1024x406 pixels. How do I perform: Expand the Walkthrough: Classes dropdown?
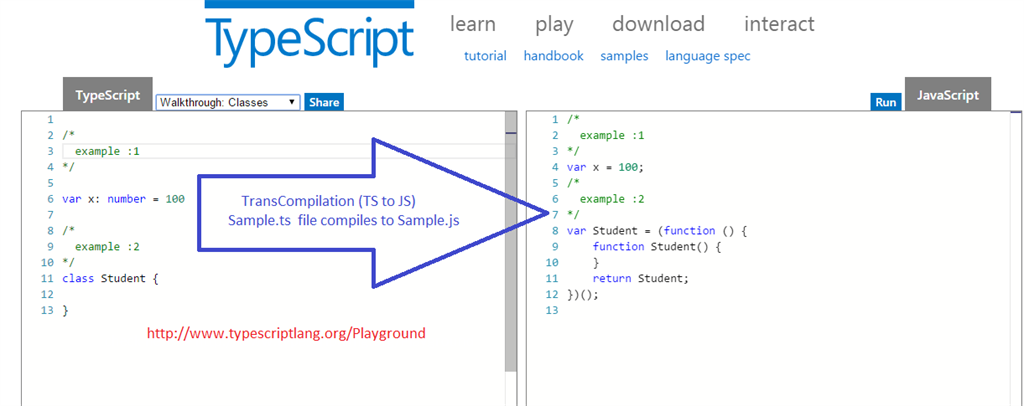(x=228, y=102)
